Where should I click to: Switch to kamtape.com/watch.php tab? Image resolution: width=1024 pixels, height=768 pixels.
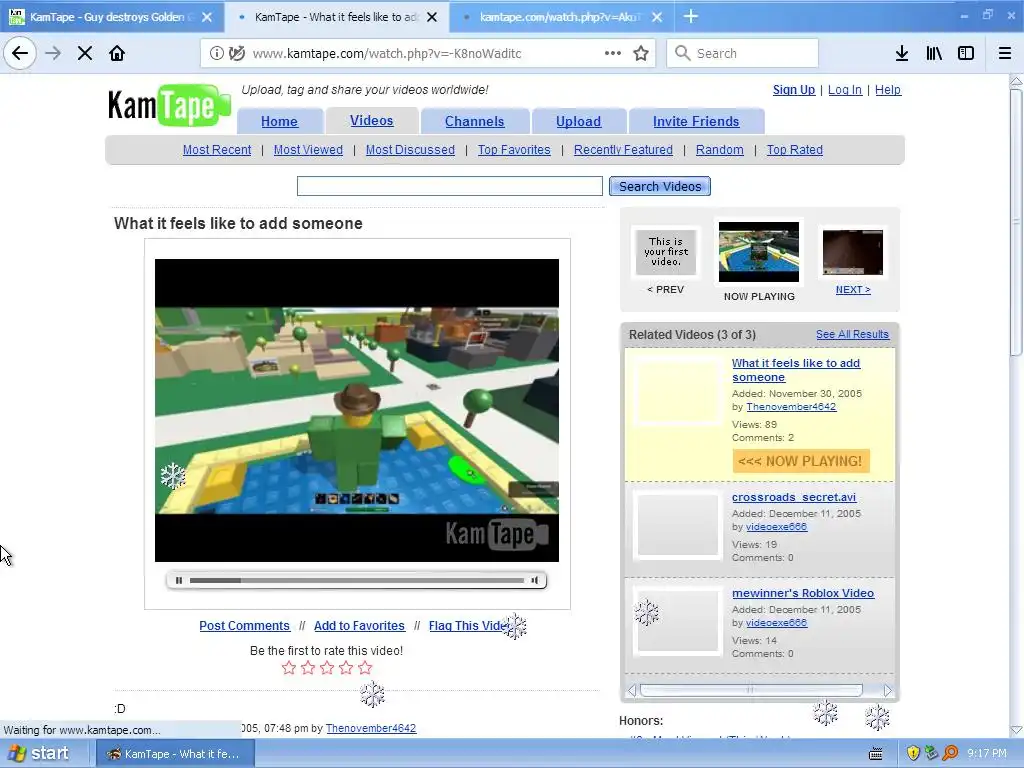tap(561, 16)
